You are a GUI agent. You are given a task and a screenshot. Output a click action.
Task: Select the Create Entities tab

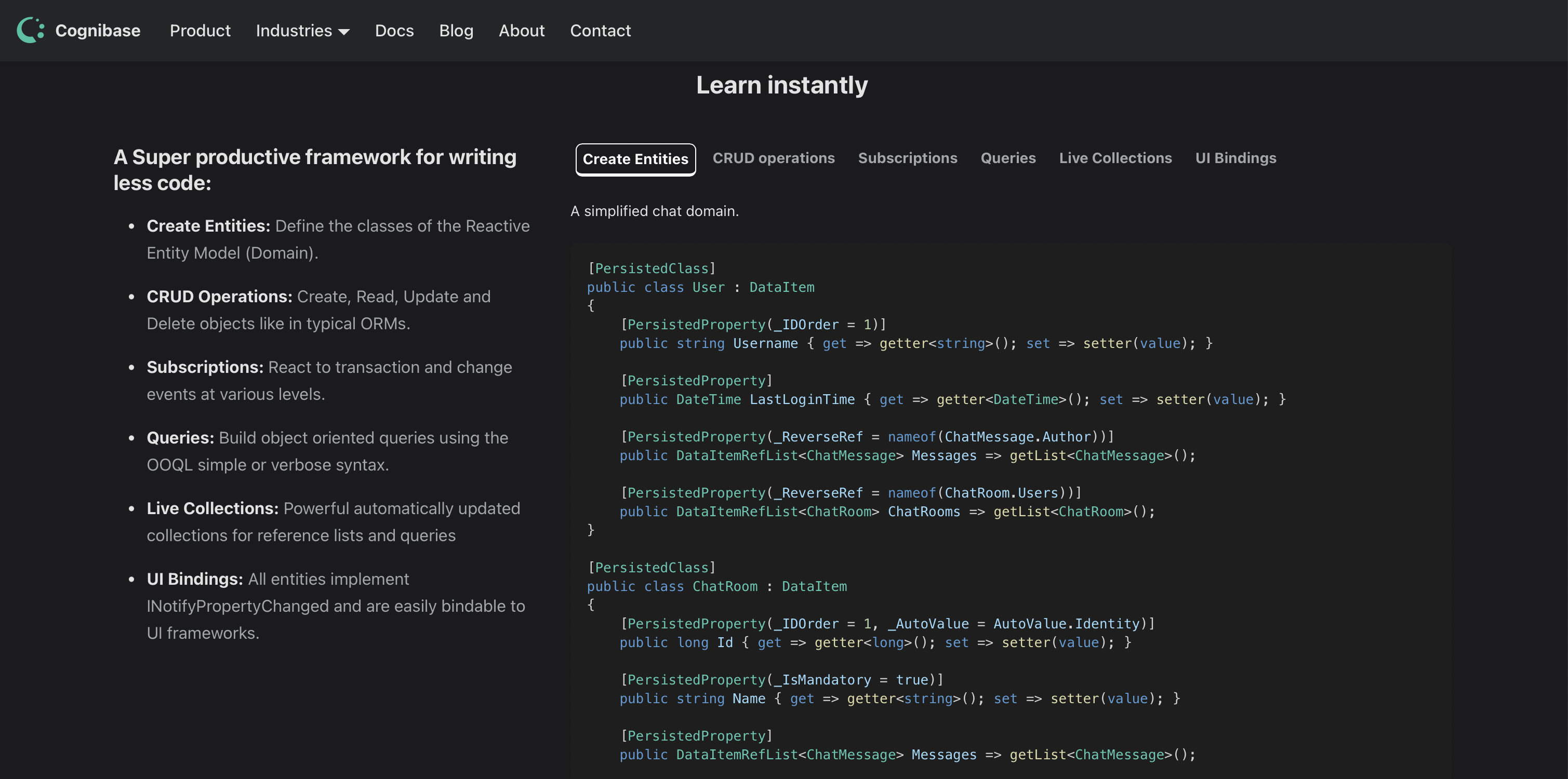[635, 159]
